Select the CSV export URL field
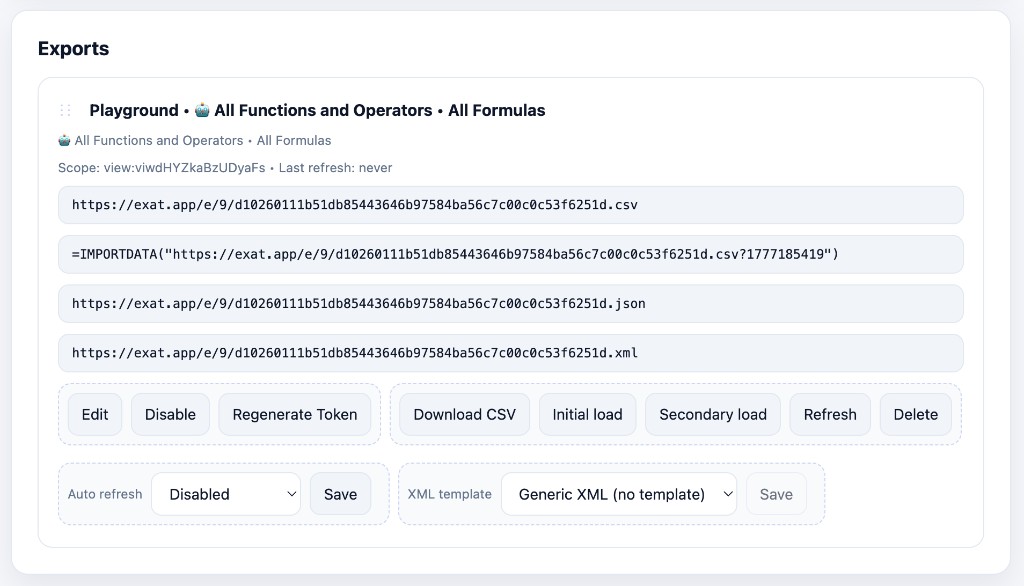Screen dimensions: 1024x586 [x=510, y=204]
